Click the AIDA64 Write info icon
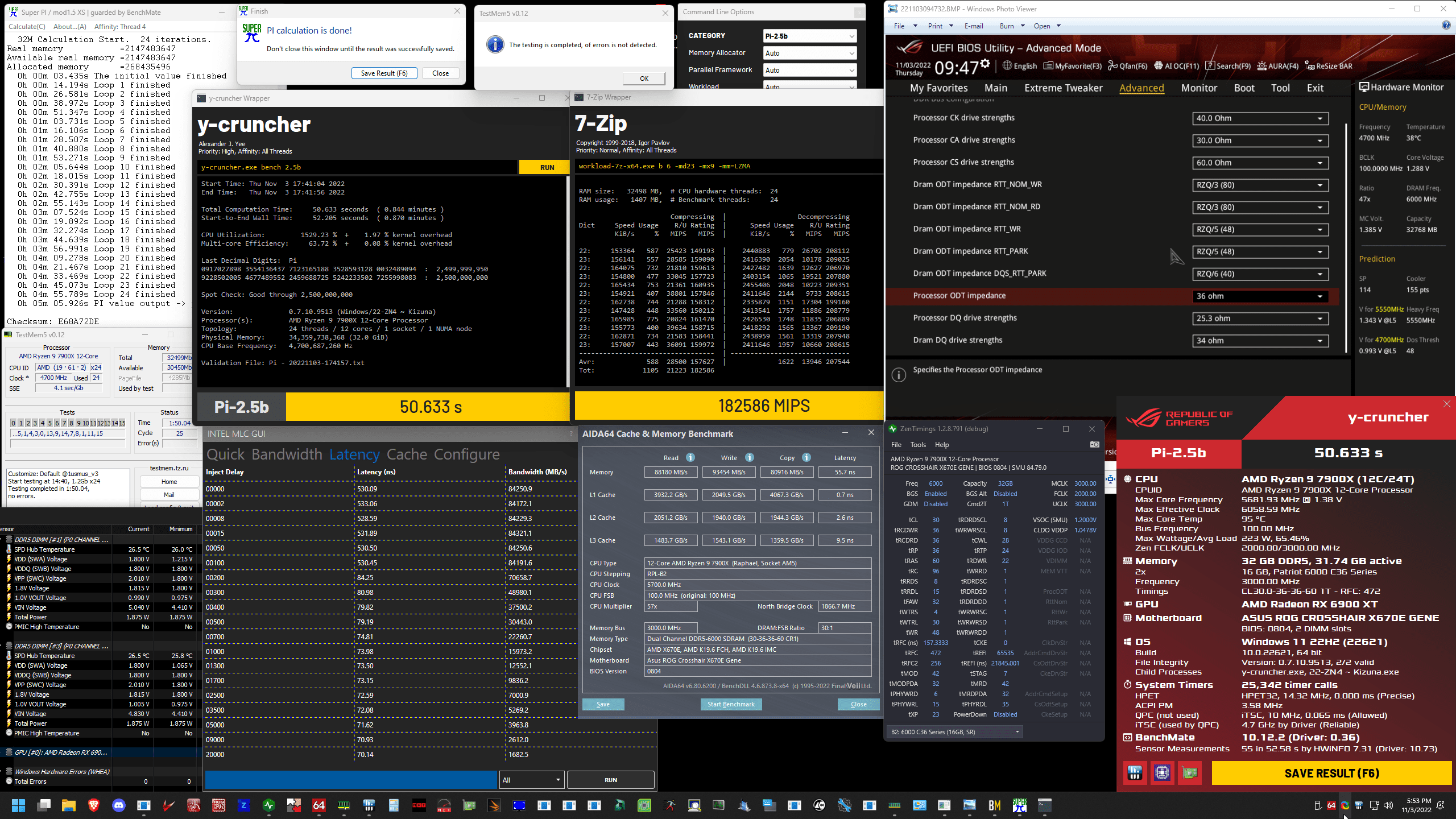 749,457
